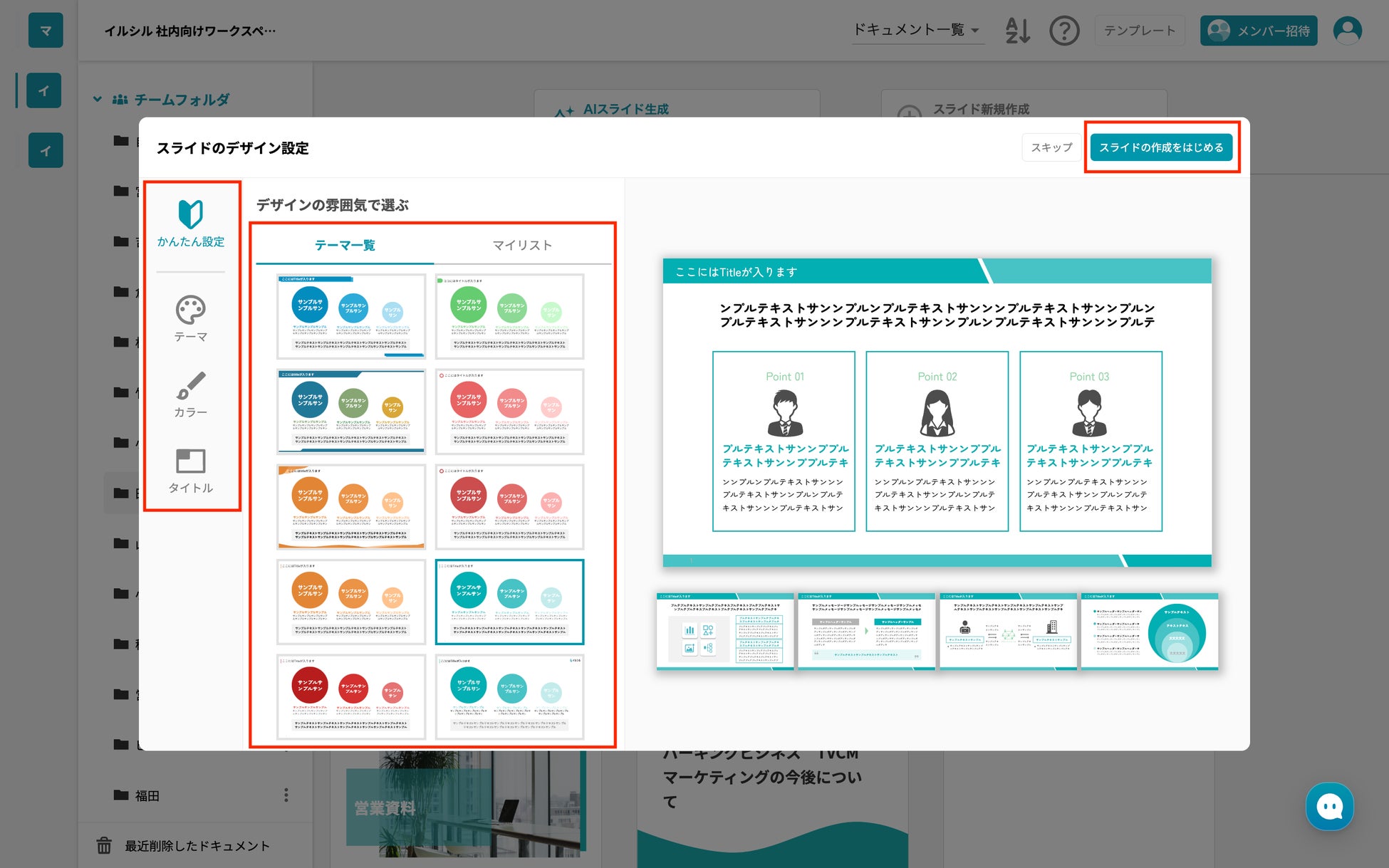This screenshot has width=1389, height=868.
Task: Click the メンバー招待 button
Action: click(x=1258, y=31)
